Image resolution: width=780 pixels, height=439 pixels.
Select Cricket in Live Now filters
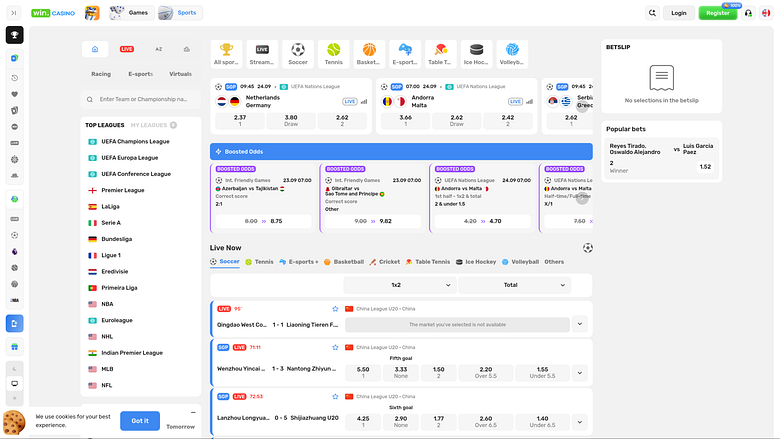pos(385,262)
